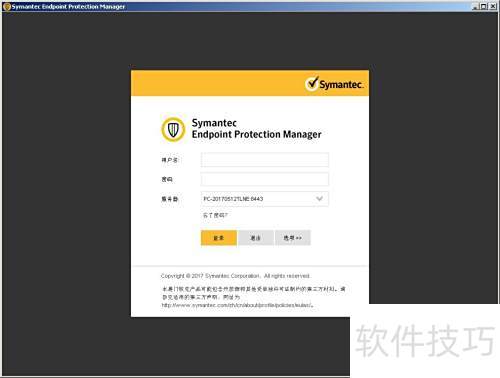Click the yellow shield Endpoint Protection icon
The height and width of the screenshot is (378, 500).
click(173, 129)
